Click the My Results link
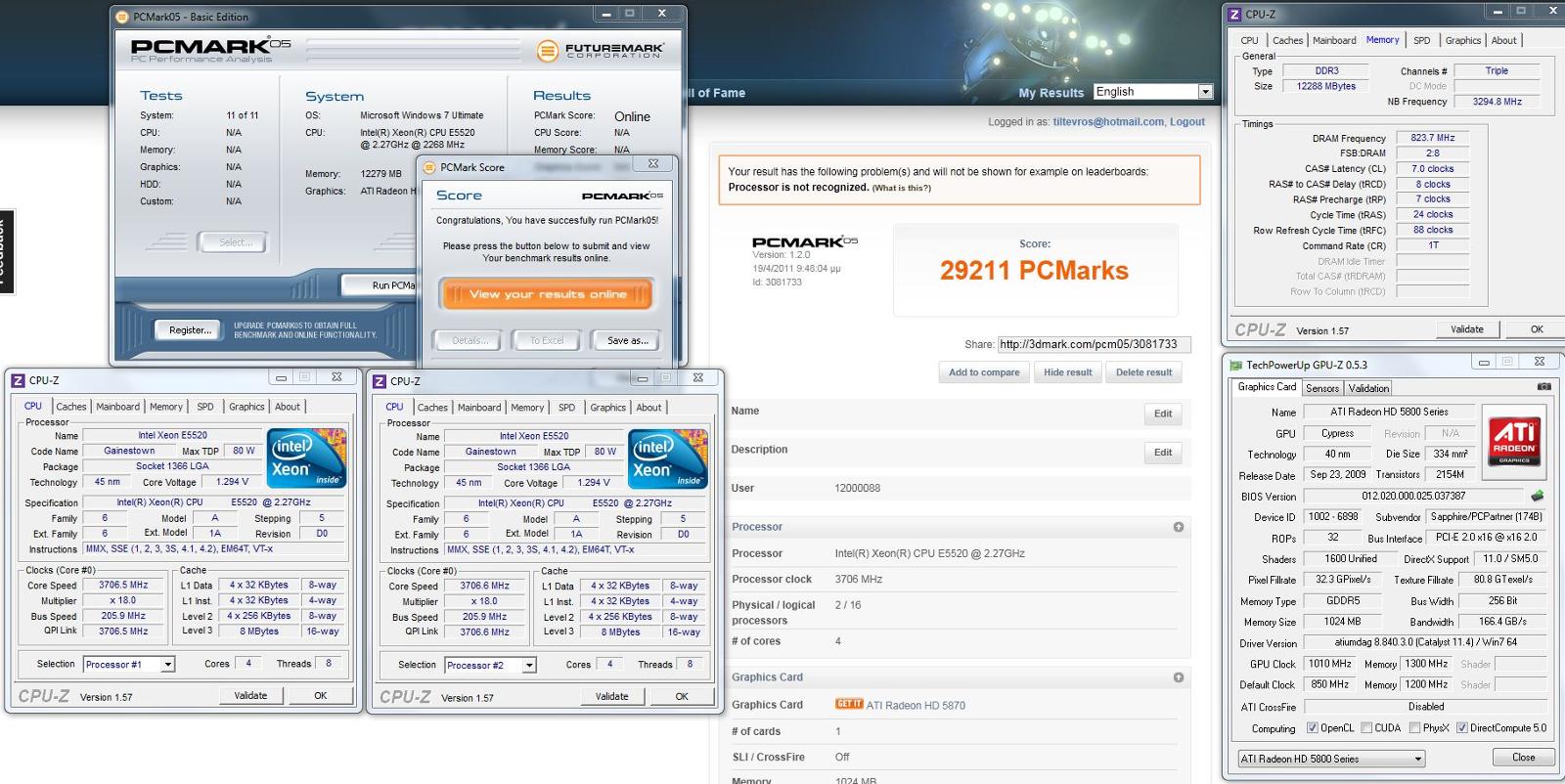 [x=1051, y=93]
